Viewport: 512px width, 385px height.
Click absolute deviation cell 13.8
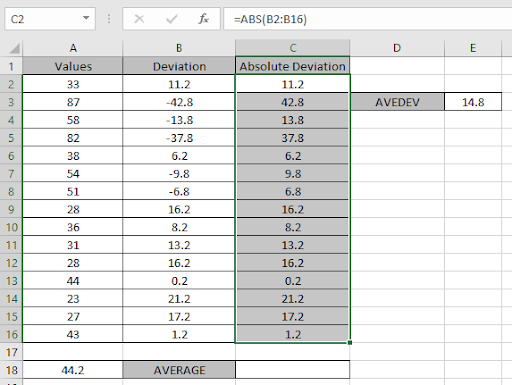click(x=293, y=120)
